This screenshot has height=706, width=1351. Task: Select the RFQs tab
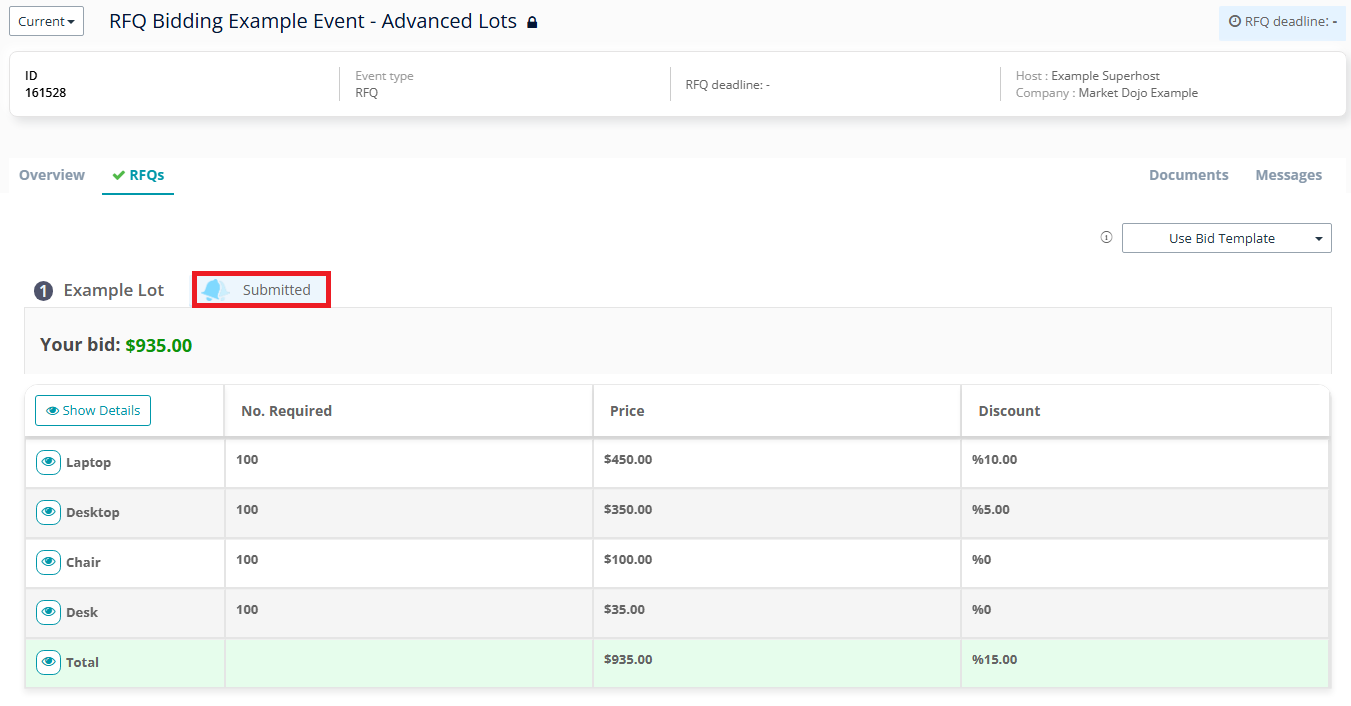(138, 175)
